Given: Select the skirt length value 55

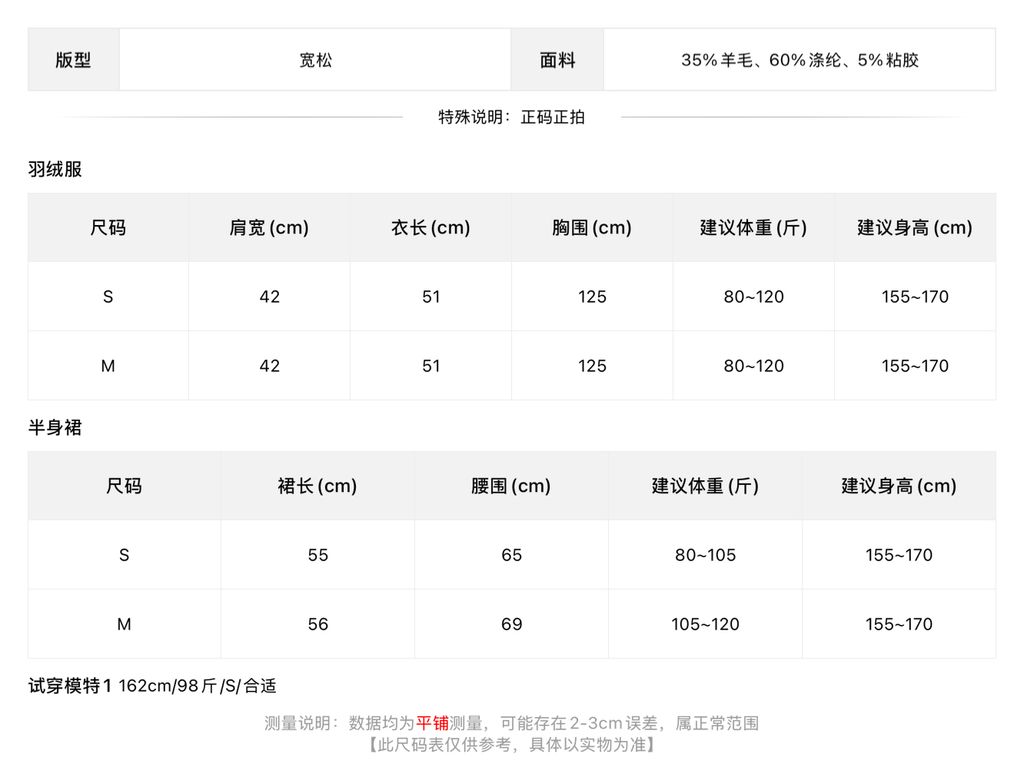Looking at the screenshot, I should [318, 555].
